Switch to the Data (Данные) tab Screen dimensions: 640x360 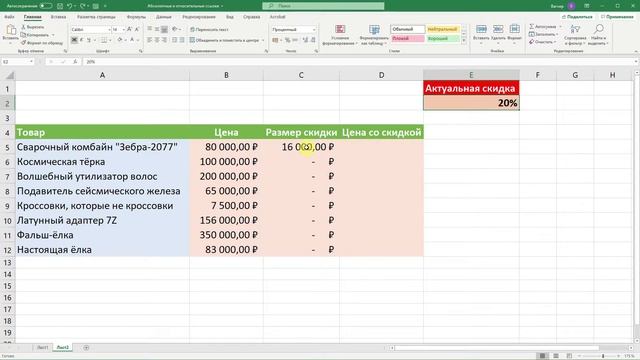(164, 17)
